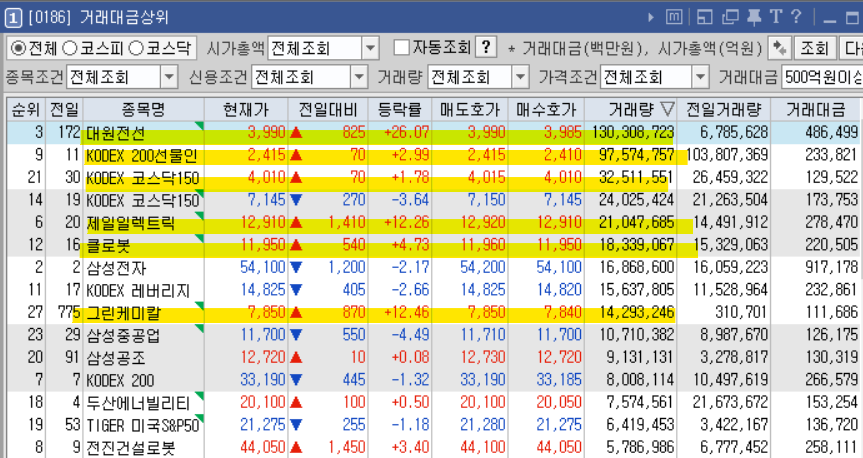This screenshot has height=458, width=863.
Task: Select the 코스닥 market radio button
Action: tap(135, 48)
